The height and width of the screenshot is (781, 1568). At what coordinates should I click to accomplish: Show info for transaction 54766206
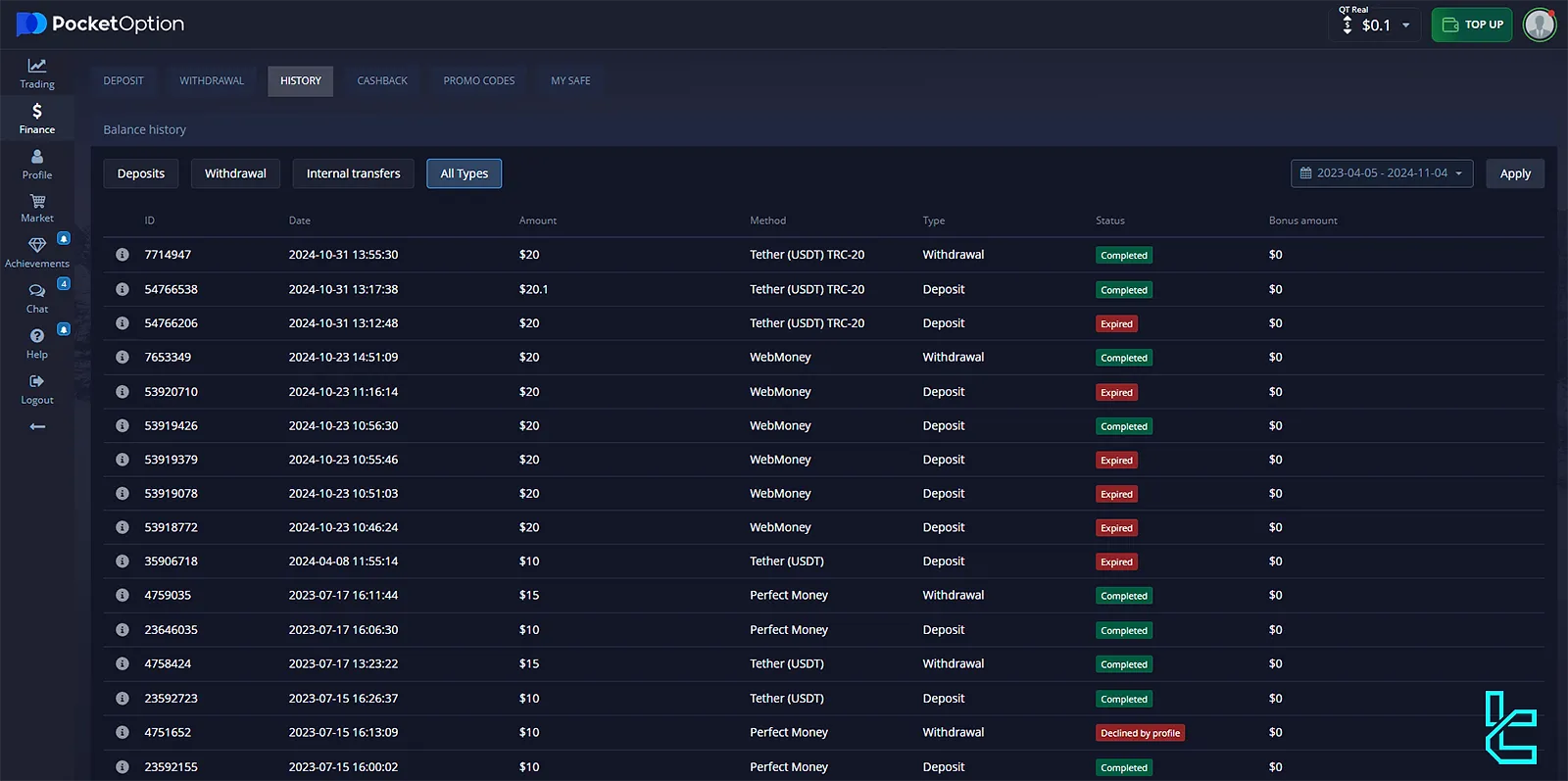point(122,323)
